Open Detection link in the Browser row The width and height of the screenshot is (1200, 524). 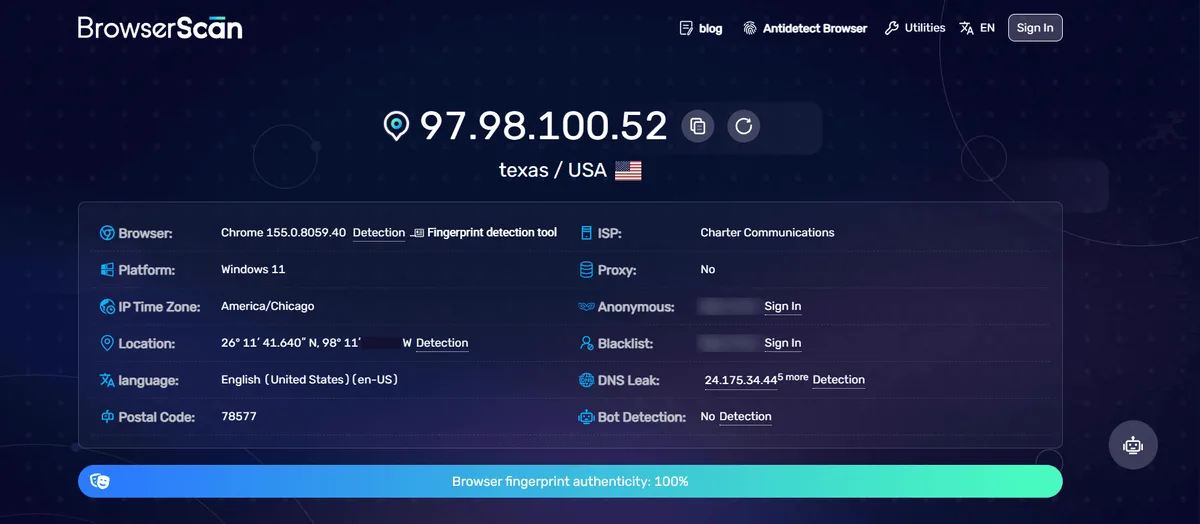[379, 233]
